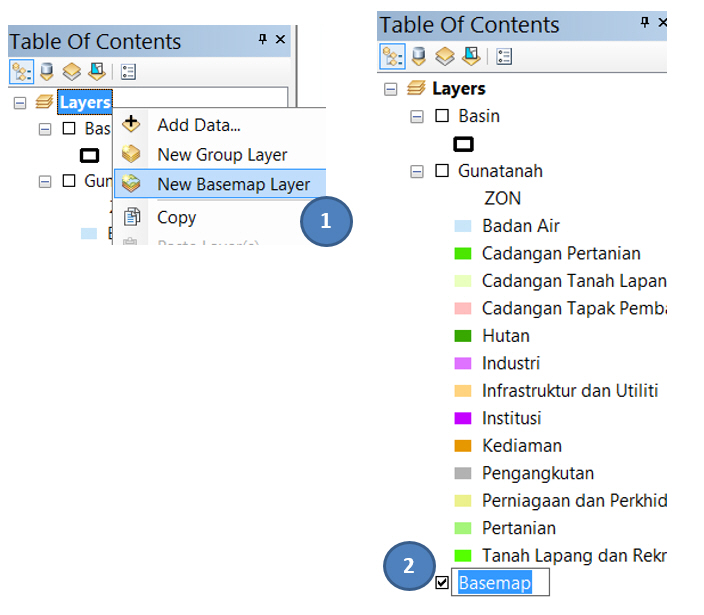Collapse the Gunatanah legend in right panel

418,171
